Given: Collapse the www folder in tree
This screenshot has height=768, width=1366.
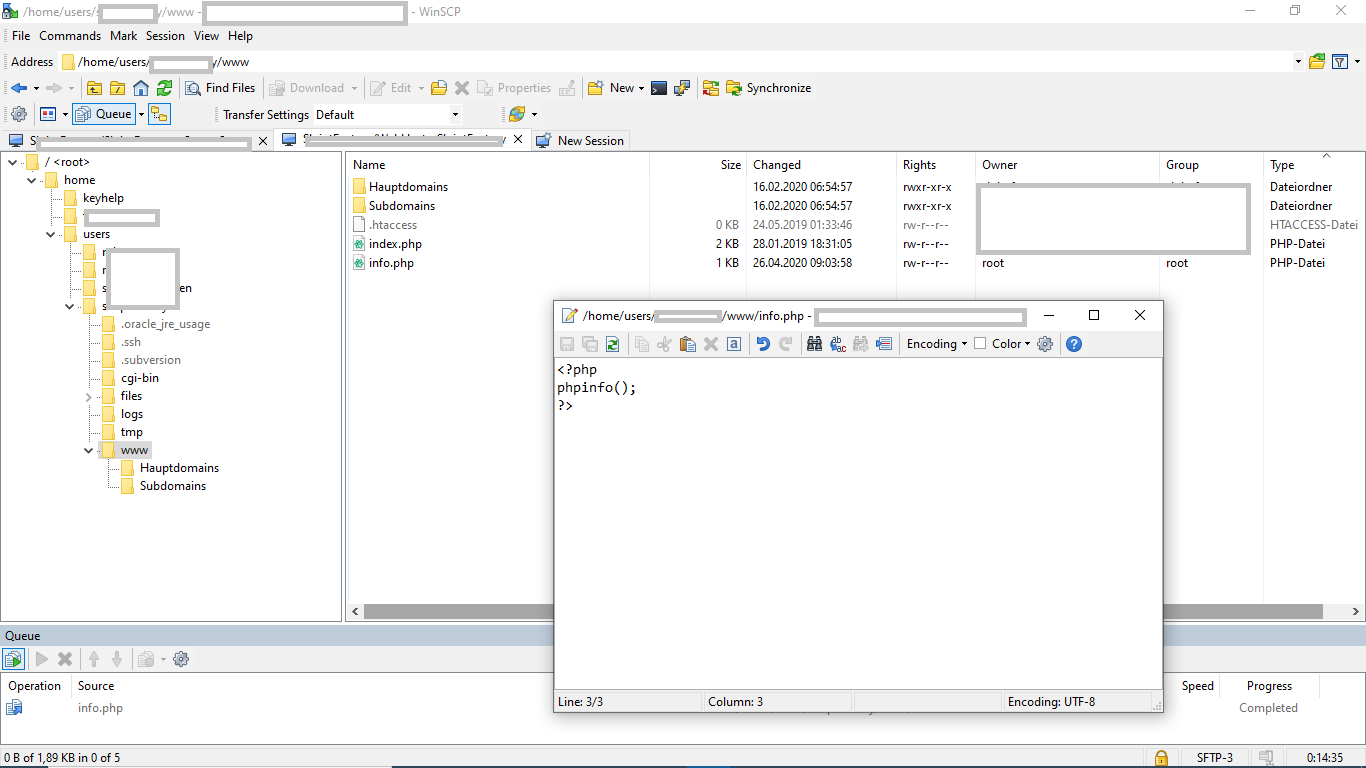Looking at the screenshot, I should point(90,450).
